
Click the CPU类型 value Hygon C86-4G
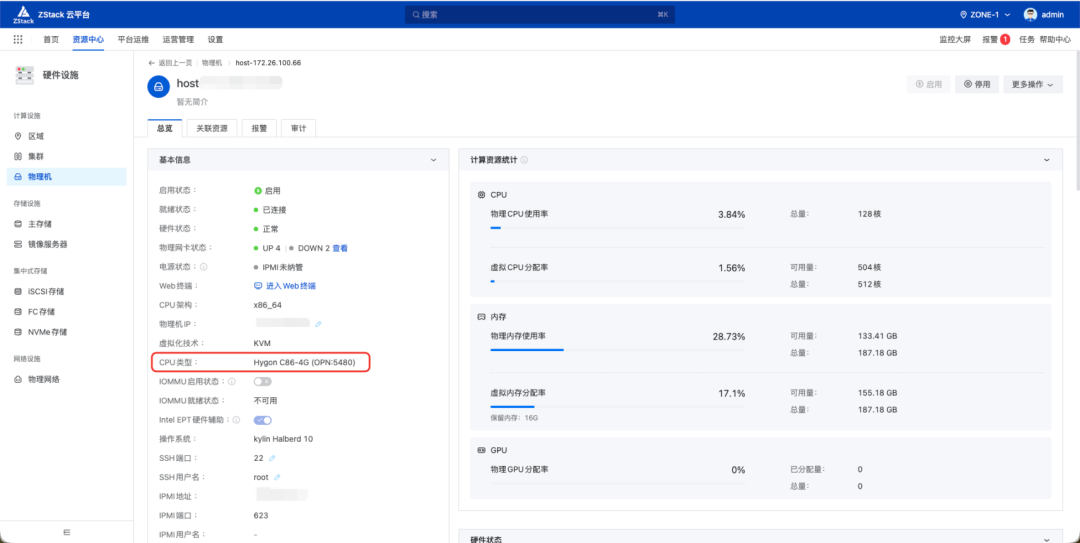[x=304, y=362]
